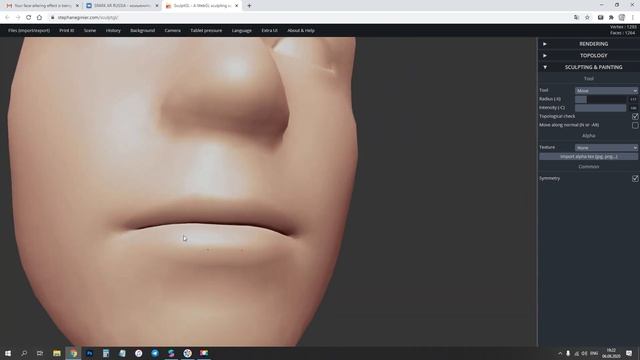Viewport: 640px width, 360px height.
Task: Open the Scene menu
Action: [x=90, y=31]
